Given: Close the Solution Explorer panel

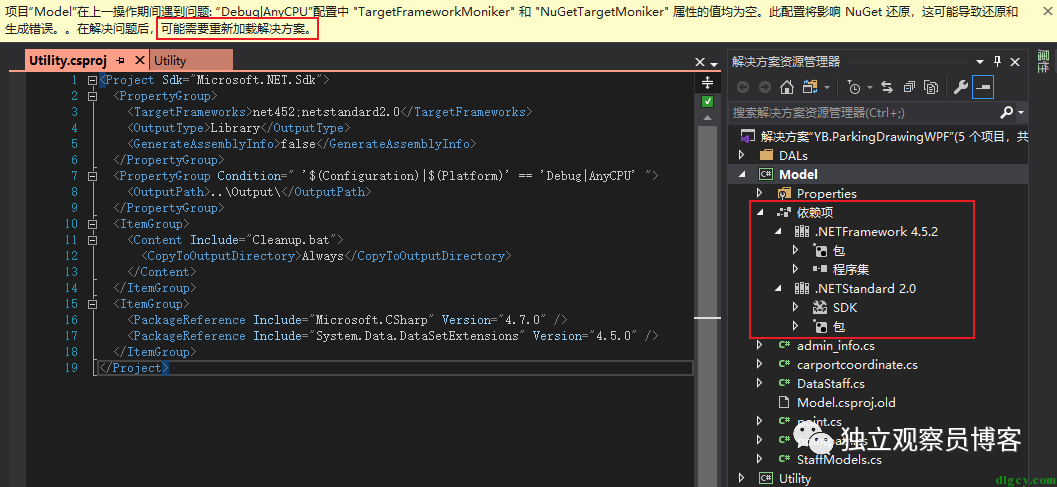Looking at the screenshot, I should (1015, 61).
